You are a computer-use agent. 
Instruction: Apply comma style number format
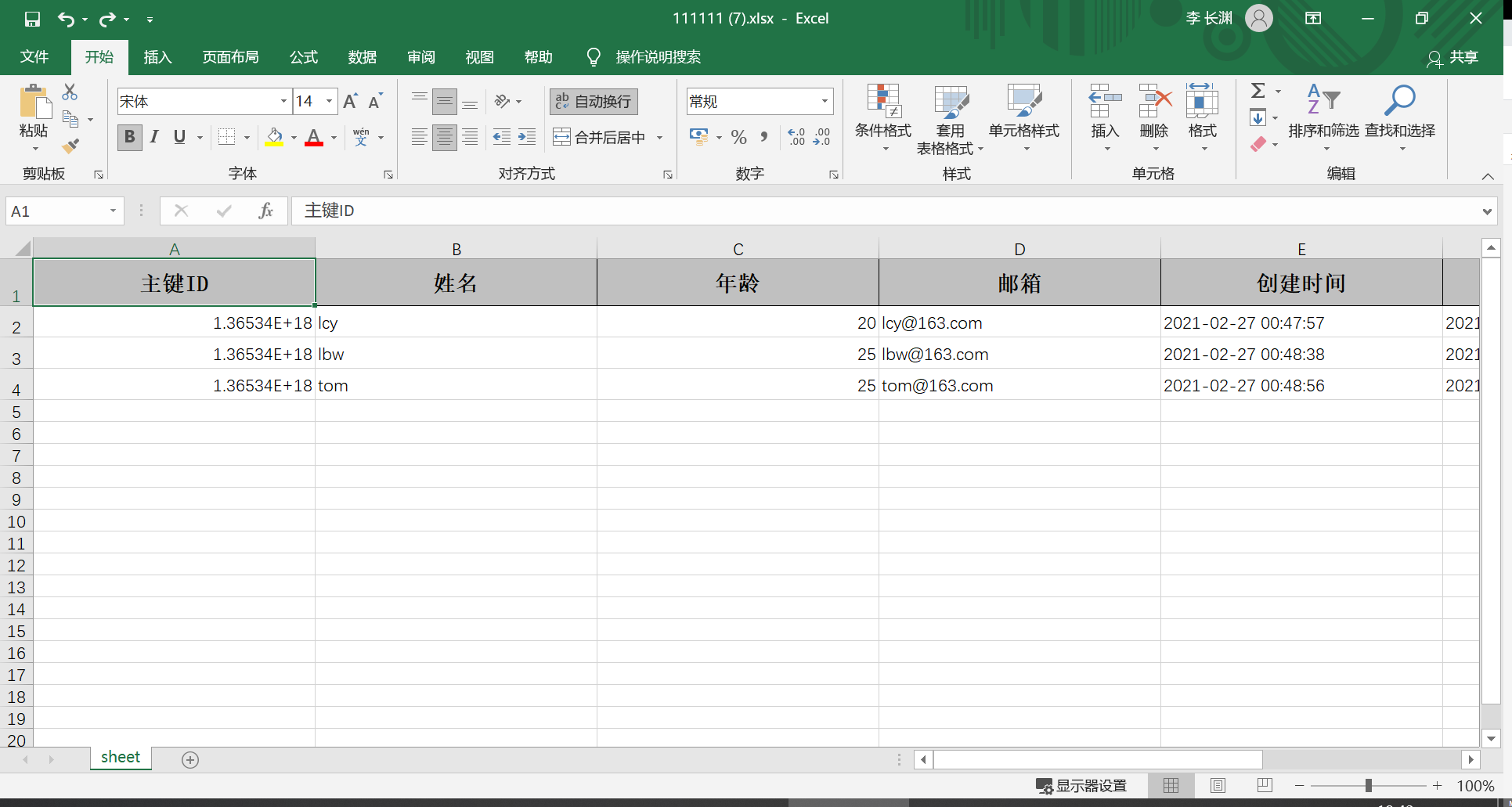764,137
